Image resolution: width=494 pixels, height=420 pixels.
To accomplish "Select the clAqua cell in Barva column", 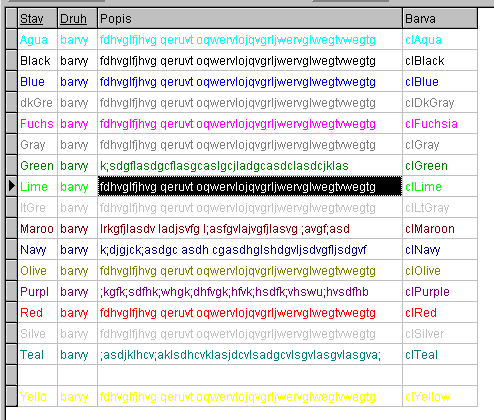I will [440, 40].
